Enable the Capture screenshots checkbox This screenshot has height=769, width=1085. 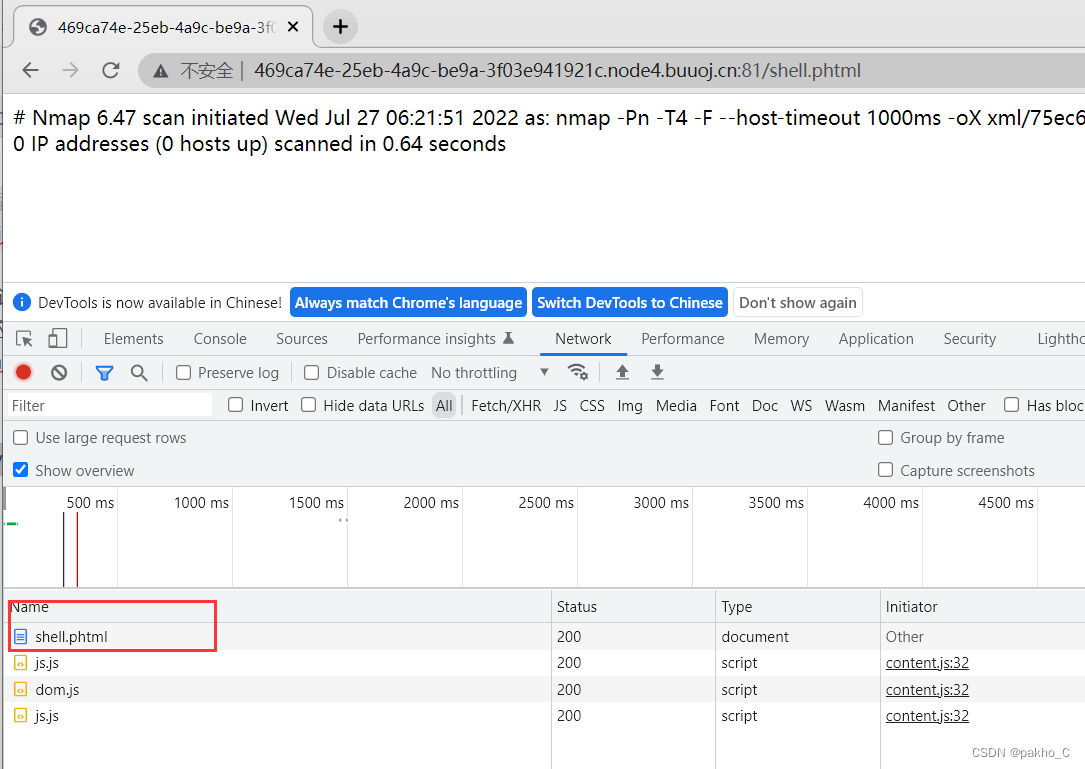[885, 470]
